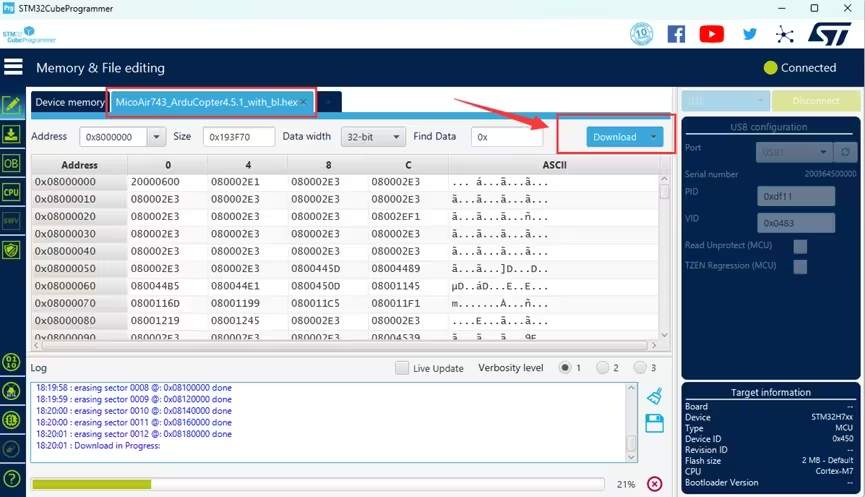The width and height of the screenshot is (865, 497).
Task: Toggle the Live Update checkbox
Action: click(x=402, y=368)
